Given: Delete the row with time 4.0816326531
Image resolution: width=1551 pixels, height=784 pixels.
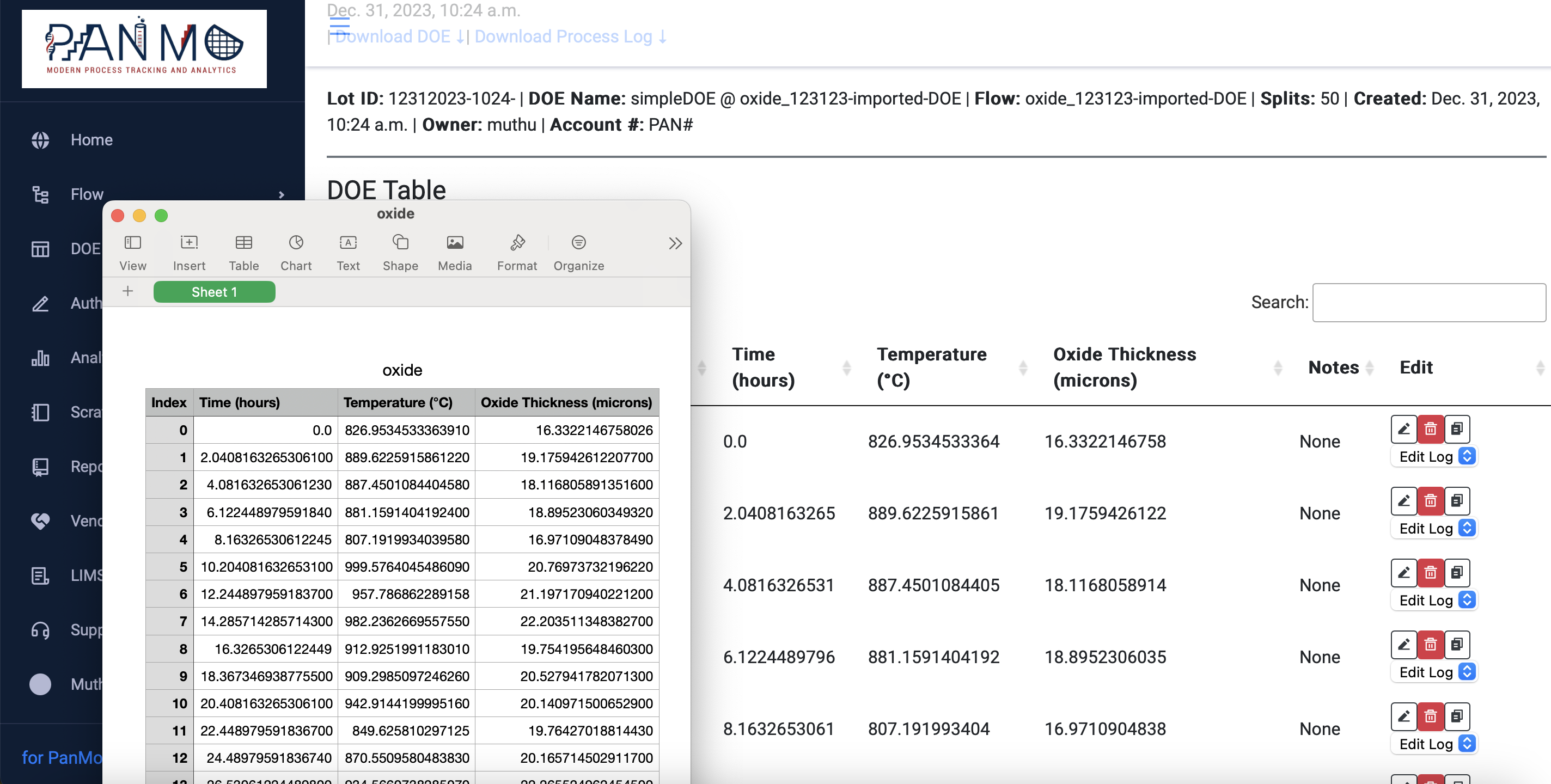Looking at the screenshot, I should pyautogui.click(x=1431, y=572).
